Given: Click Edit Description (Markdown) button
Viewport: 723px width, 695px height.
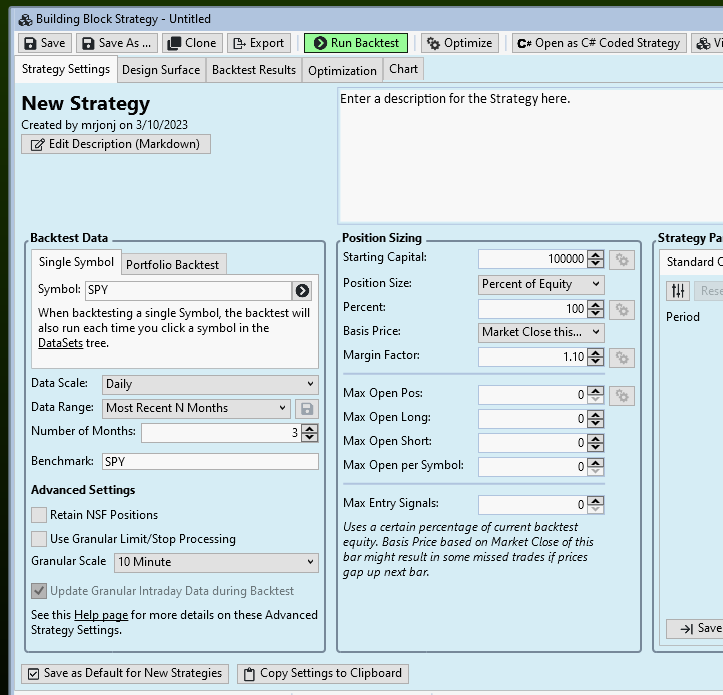Looking at the screenshot, I should click(116, 144).
